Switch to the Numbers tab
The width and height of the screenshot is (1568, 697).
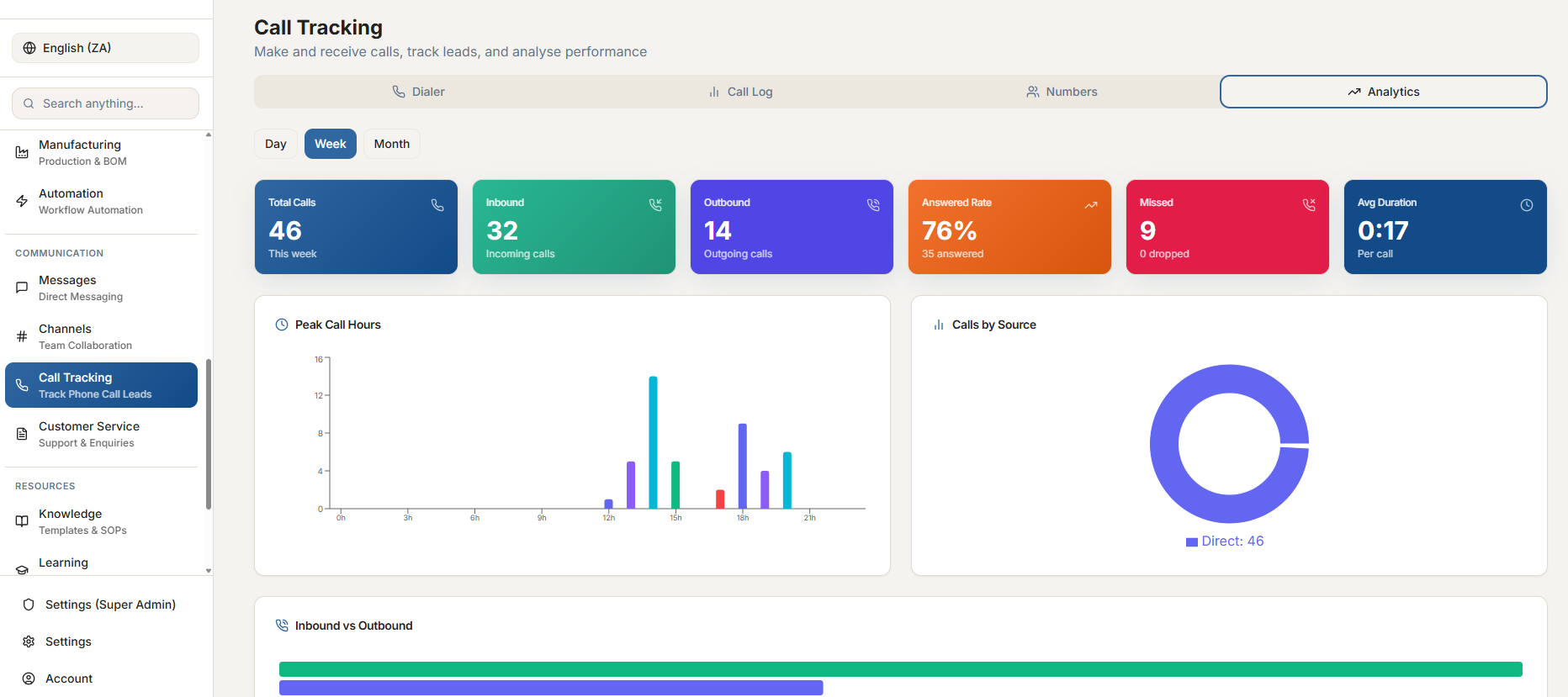pyautogui.click(x=1062, y=92)
